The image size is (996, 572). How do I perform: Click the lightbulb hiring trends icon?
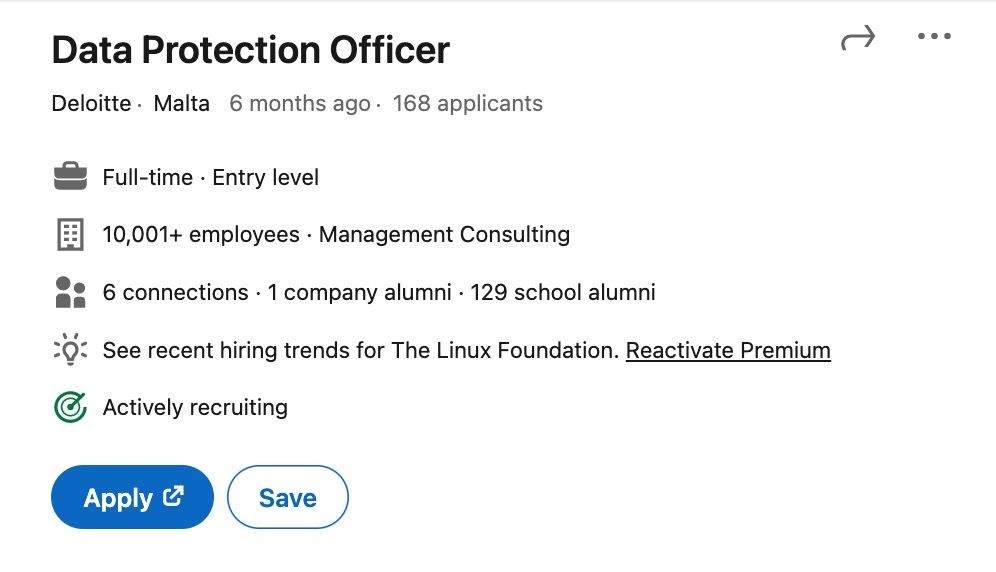point(70,351)
